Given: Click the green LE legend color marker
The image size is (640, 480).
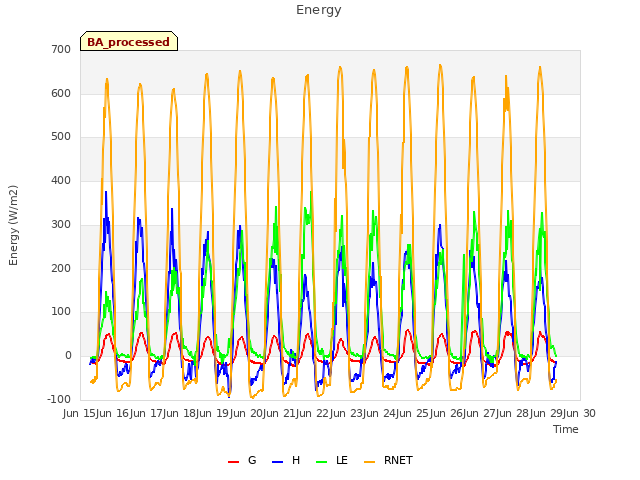Looking at the screenshot, I should [x=322, y=462].
